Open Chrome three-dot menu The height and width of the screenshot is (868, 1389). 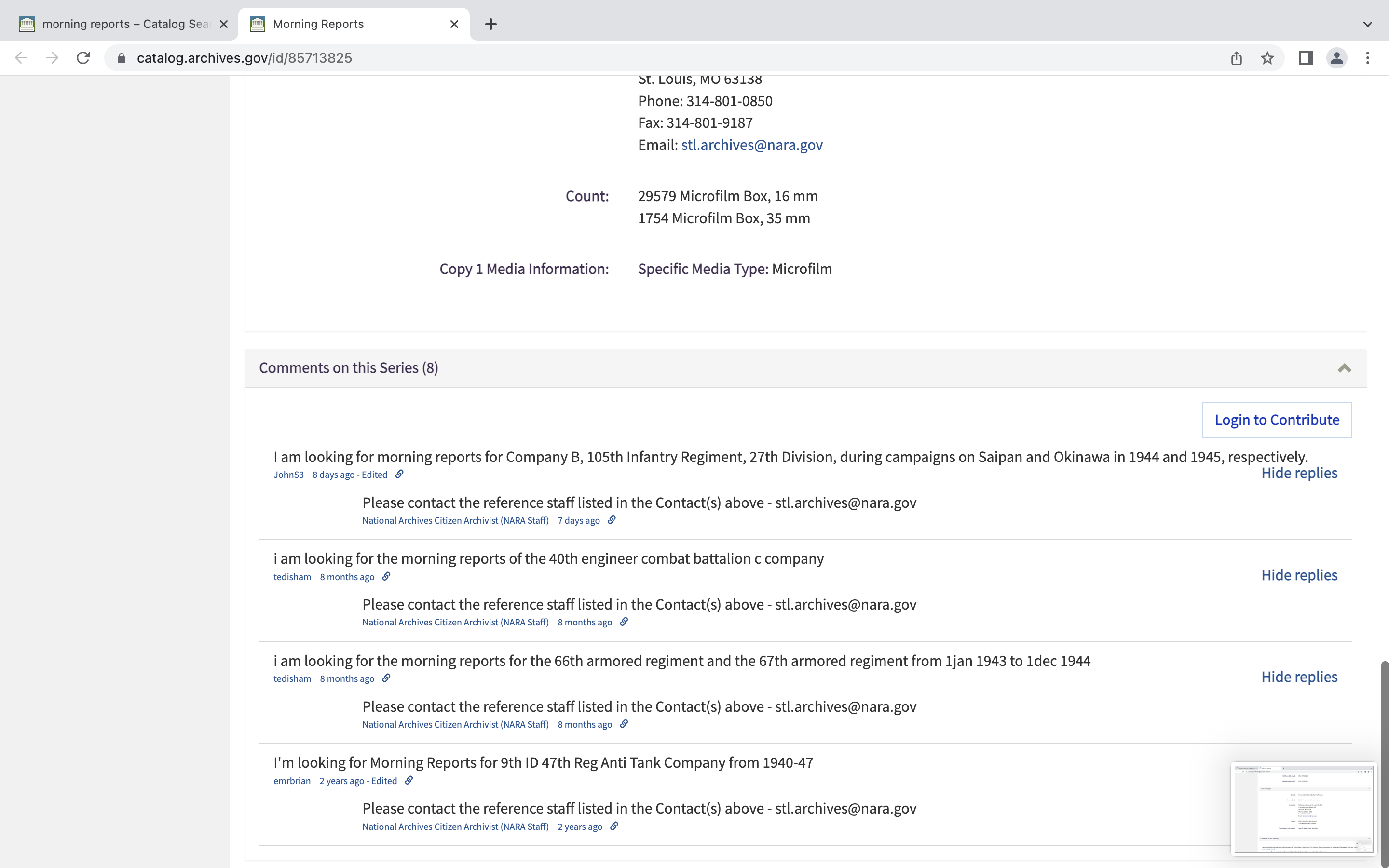1367,58
